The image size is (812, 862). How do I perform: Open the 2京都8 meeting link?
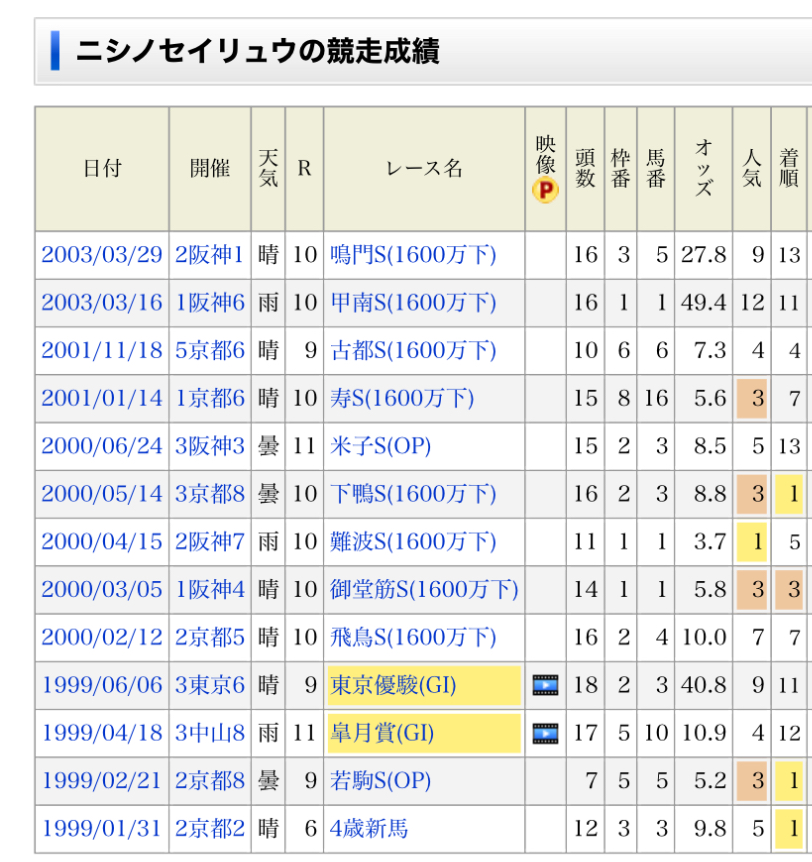[209, 781]
